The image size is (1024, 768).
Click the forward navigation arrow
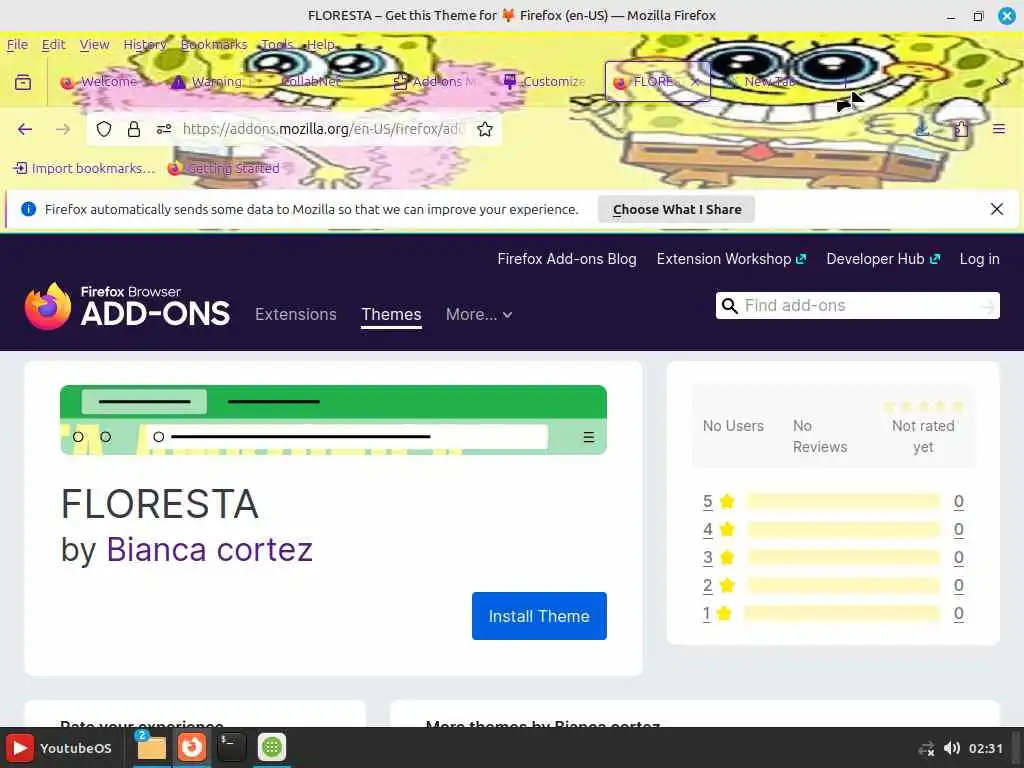(x=63, y=129)
